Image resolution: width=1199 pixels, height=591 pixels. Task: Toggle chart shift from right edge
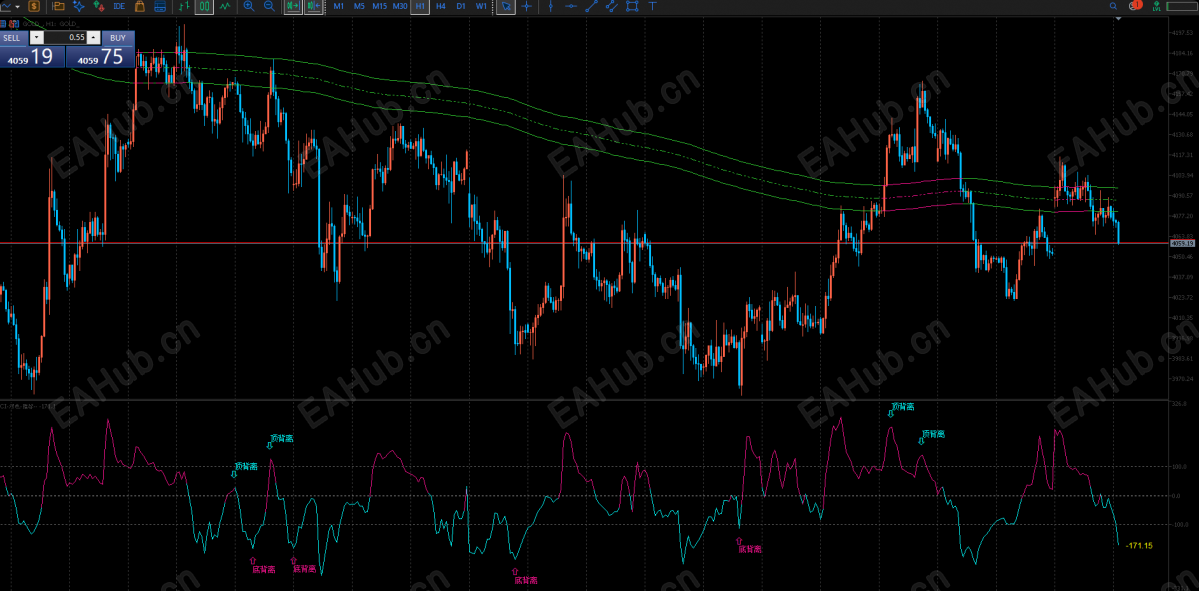coord(313,6)
